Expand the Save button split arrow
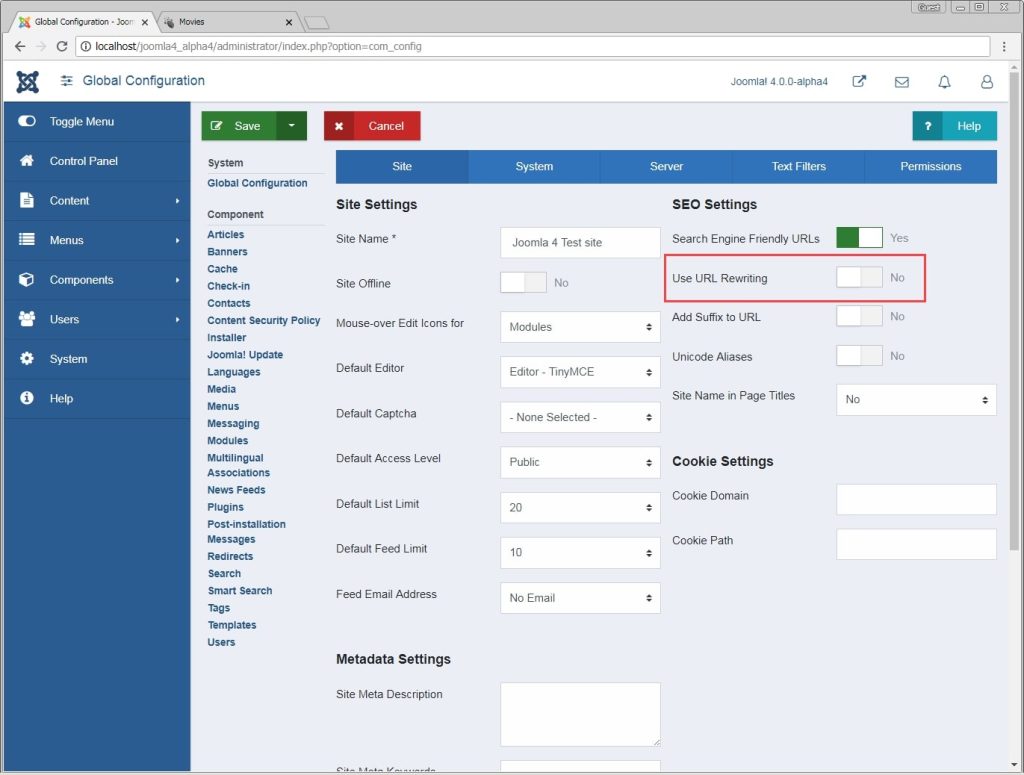This screenshot has height=775, width=1024. pyautogui.click(x=291, y=126)
